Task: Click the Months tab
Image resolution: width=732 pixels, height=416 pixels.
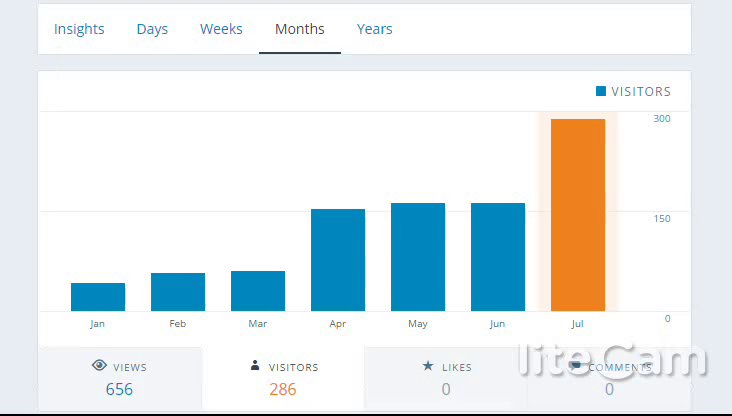Action: [x=300, y=29]
